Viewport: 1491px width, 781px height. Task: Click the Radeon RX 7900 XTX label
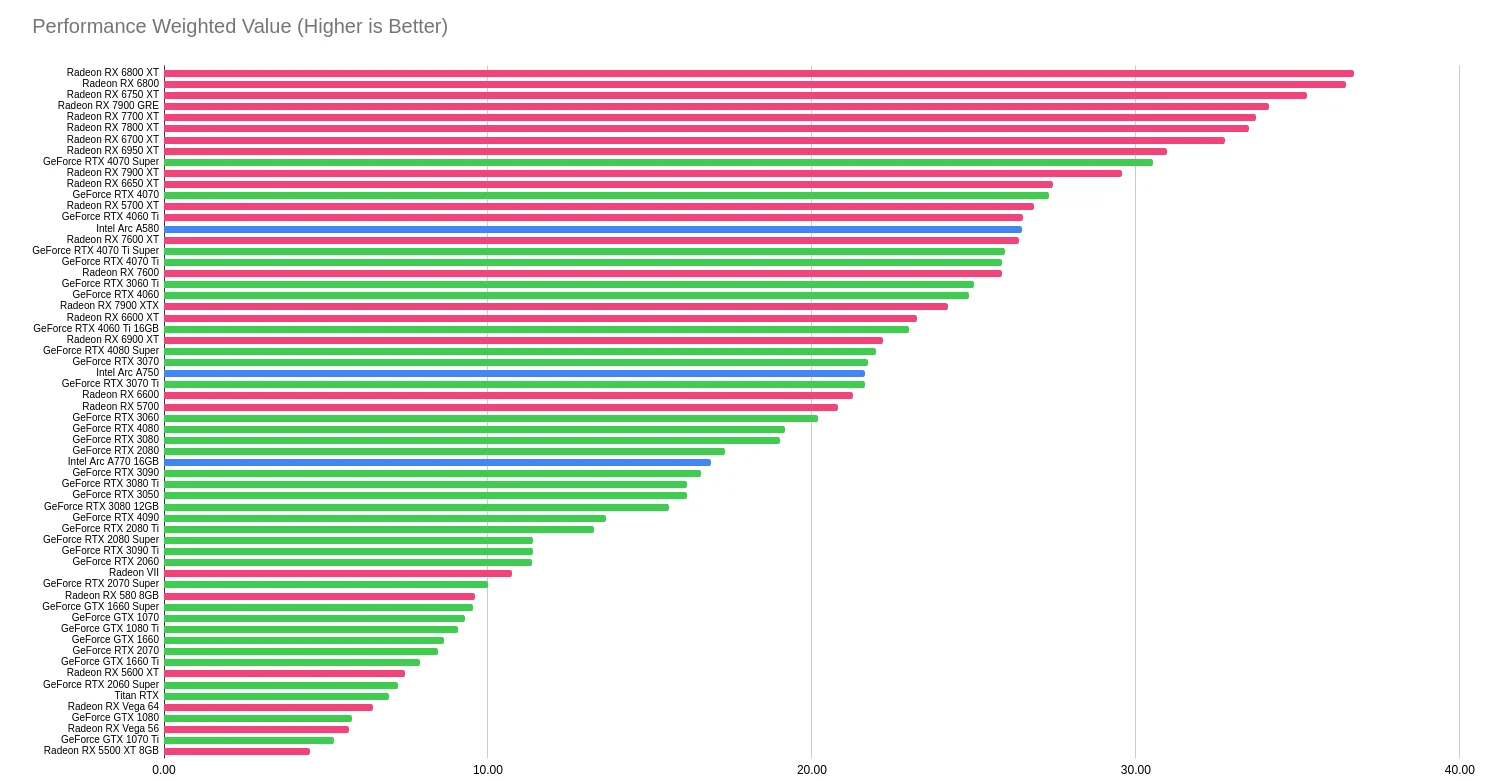click(x=109, y=306)
